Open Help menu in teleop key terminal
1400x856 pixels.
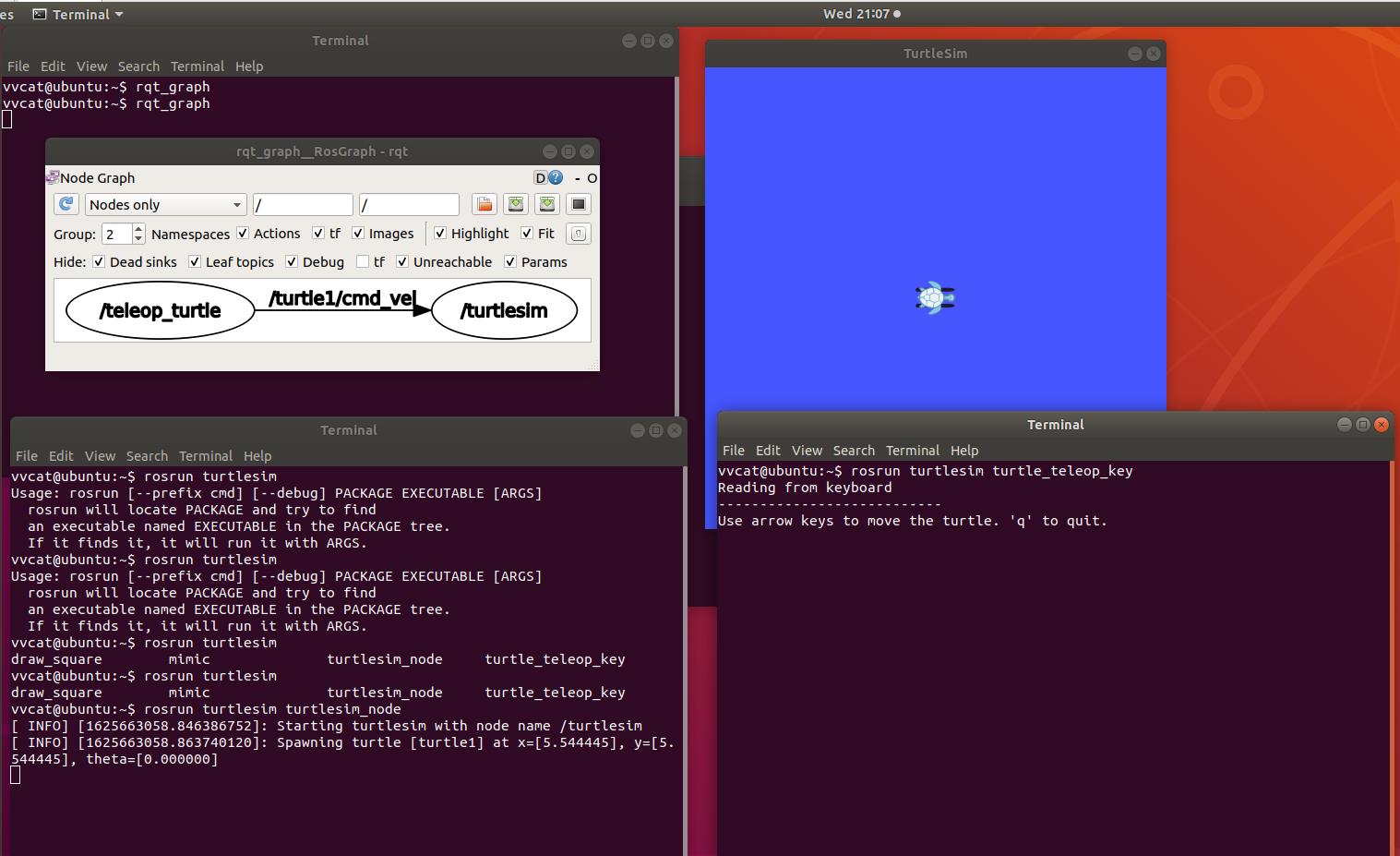pyautogui.click(x=964, y=451)
